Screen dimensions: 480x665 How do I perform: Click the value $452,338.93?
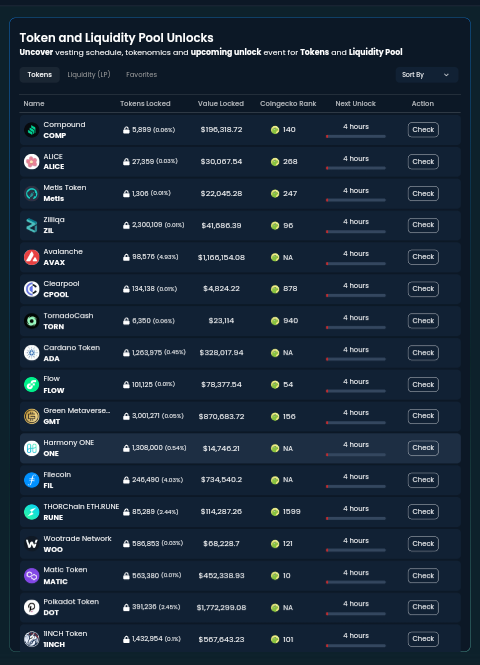(x=221, y=576)
